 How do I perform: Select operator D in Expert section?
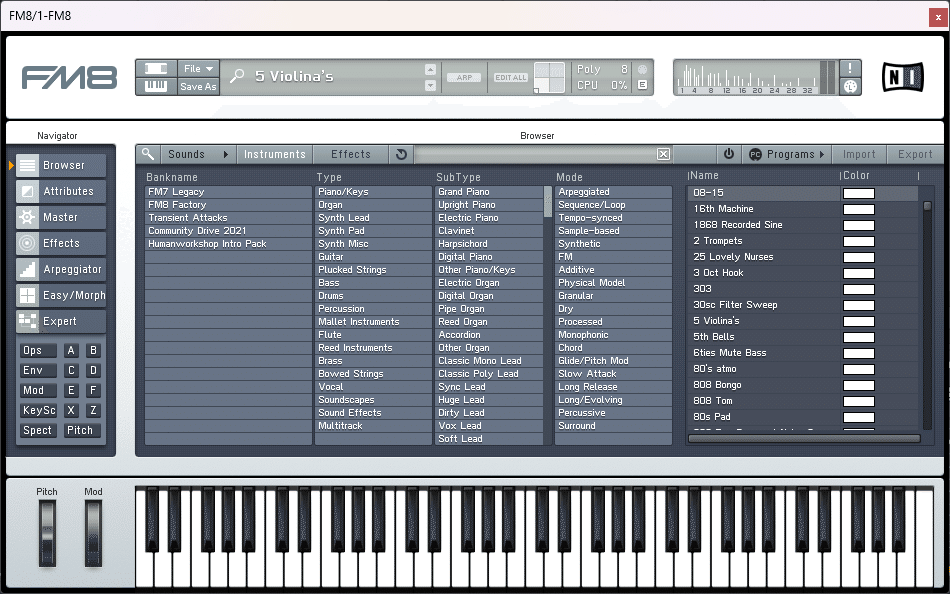pyautogui.click(x=93, y=370)
